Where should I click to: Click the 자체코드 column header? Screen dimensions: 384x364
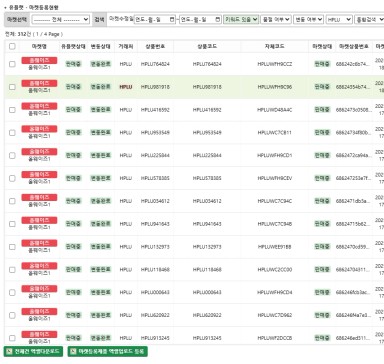(274, 46)
